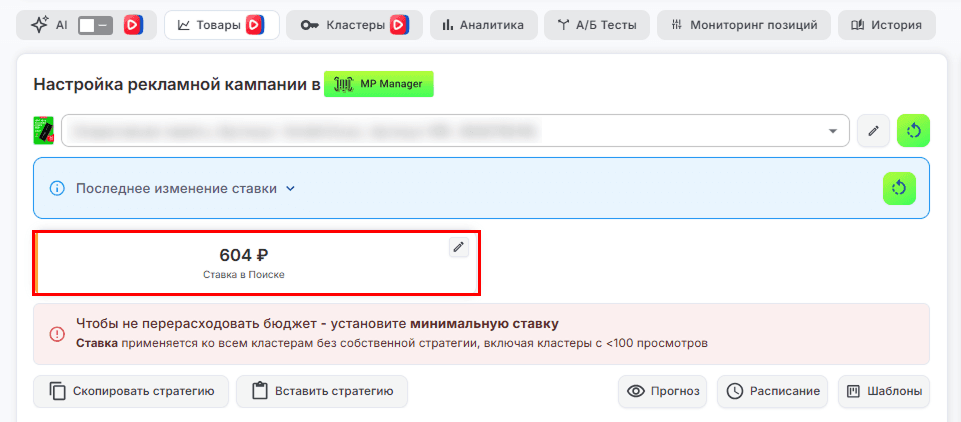Expand Последнее изменение ставки chevron
Screen dimensions: 961x422
pos(291,189)
